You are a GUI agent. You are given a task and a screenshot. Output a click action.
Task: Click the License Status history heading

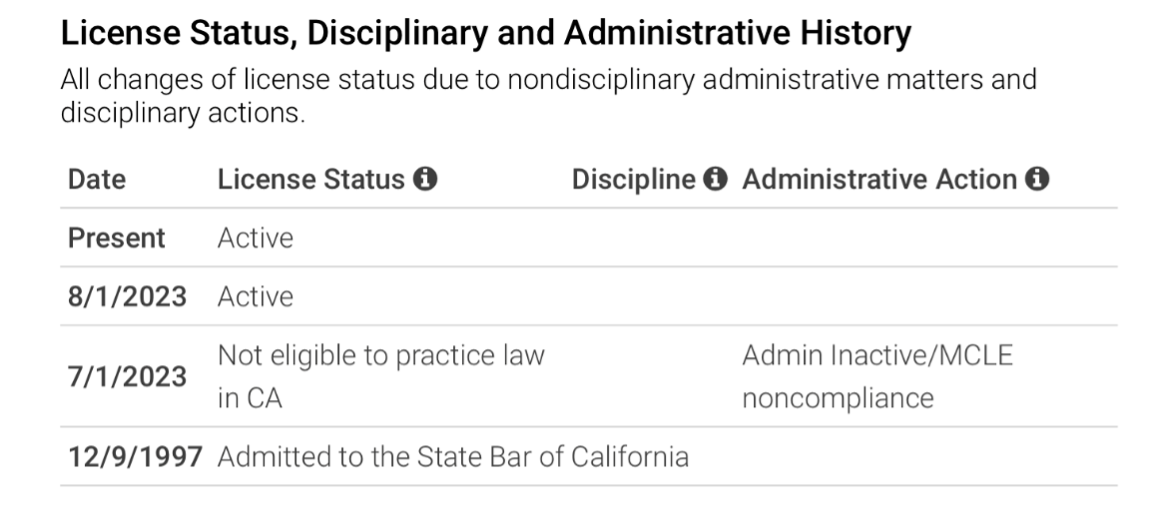[486, 36]
